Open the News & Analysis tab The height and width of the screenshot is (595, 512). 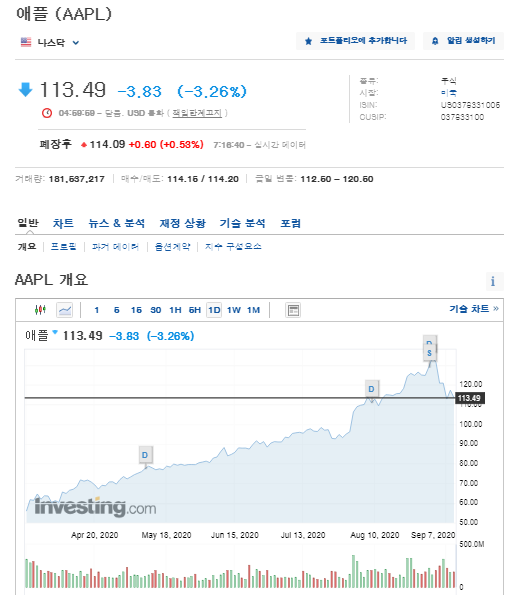pyautogui.click(x=117, y=223)
